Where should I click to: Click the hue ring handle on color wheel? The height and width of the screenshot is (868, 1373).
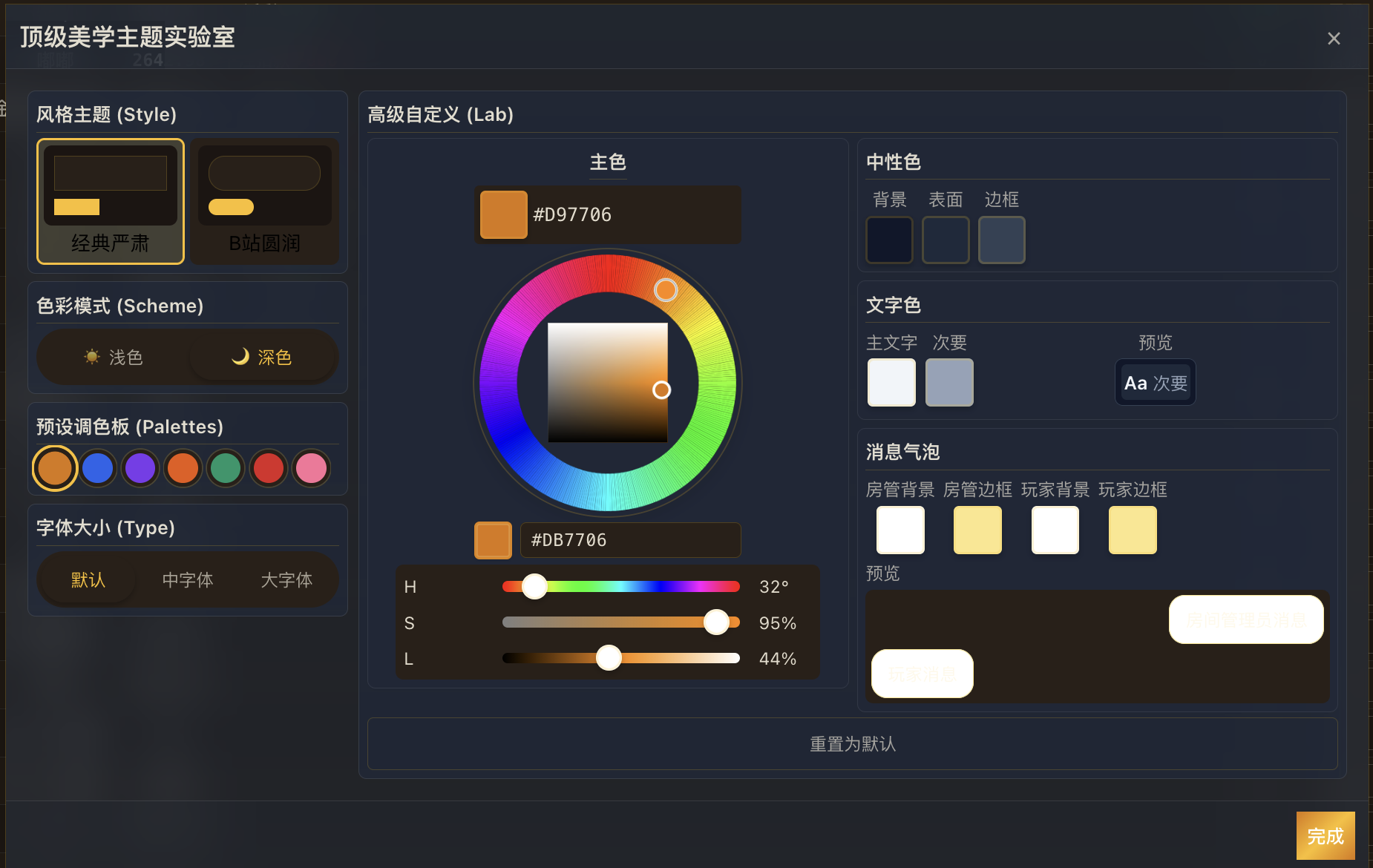(666, 290)
